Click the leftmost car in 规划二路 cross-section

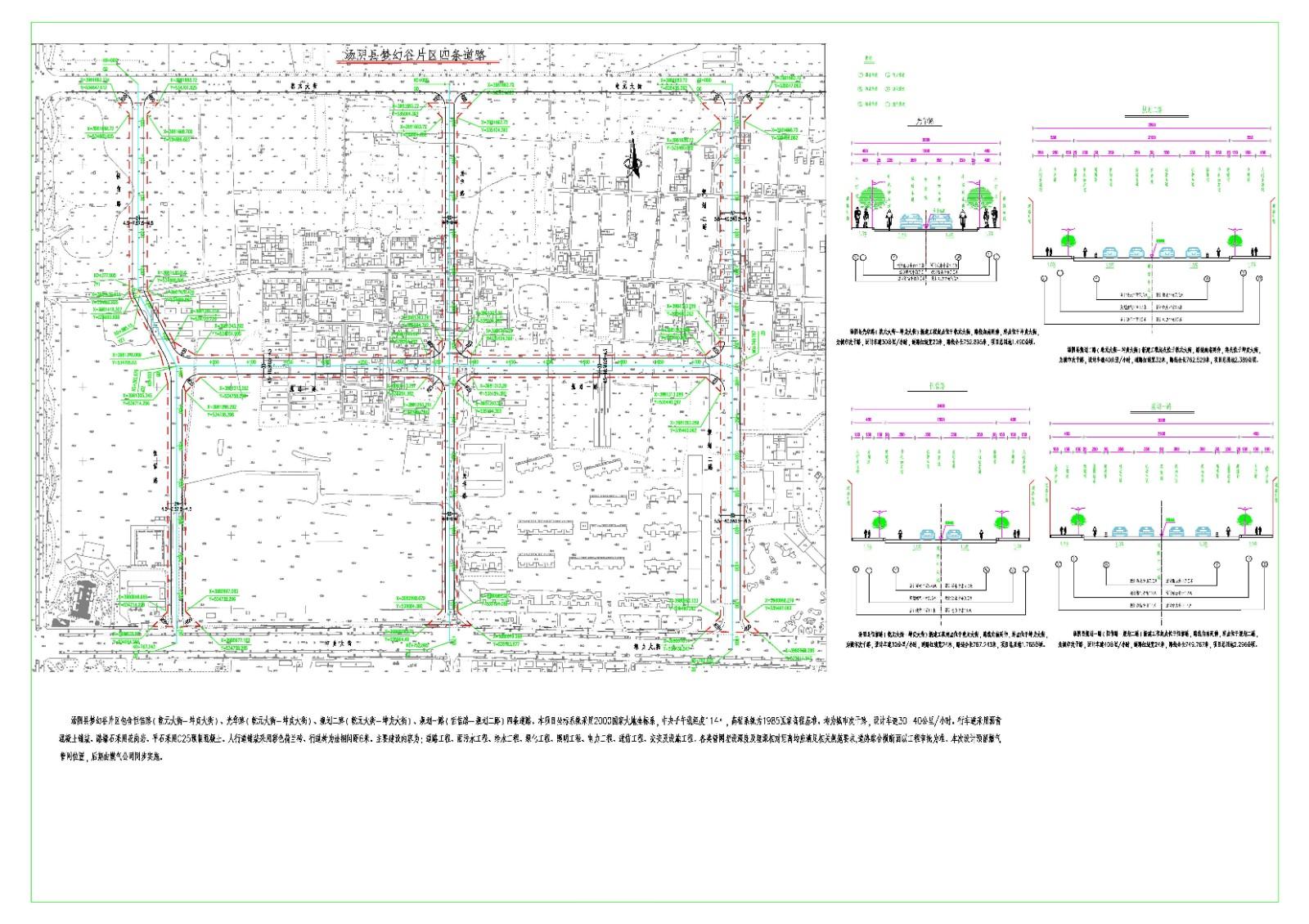(x=1111, y=253)
